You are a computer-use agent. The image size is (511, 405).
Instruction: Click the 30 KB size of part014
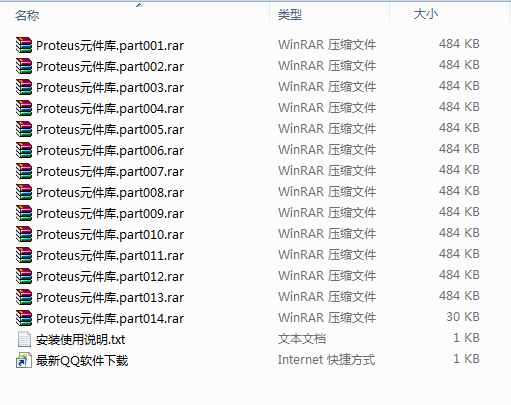click(x=463, y=317)
